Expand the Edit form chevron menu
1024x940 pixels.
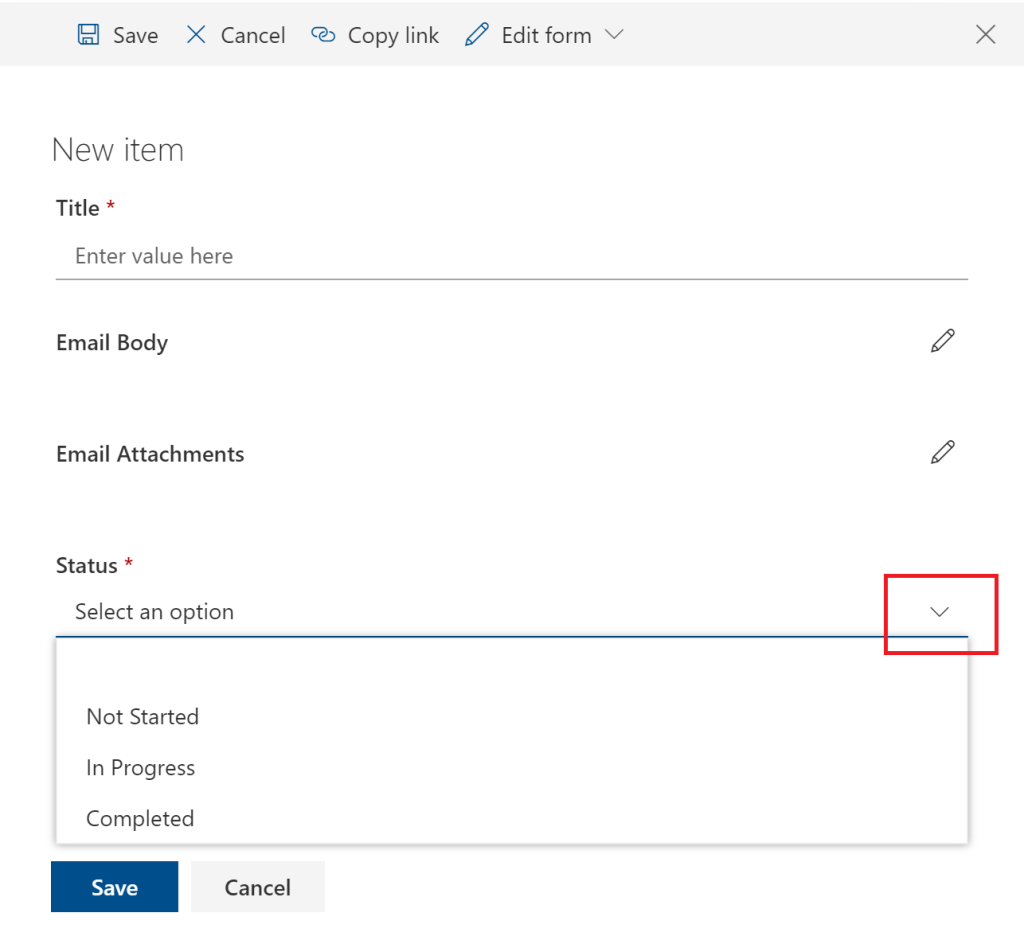tap(614, 35)
